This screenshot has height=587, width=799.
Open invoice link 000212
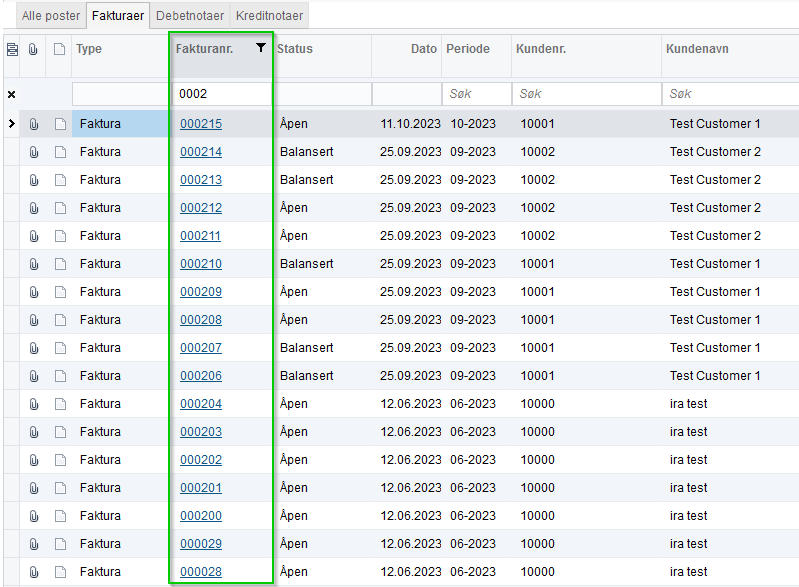pyautogui.click(x=201, y=208)
